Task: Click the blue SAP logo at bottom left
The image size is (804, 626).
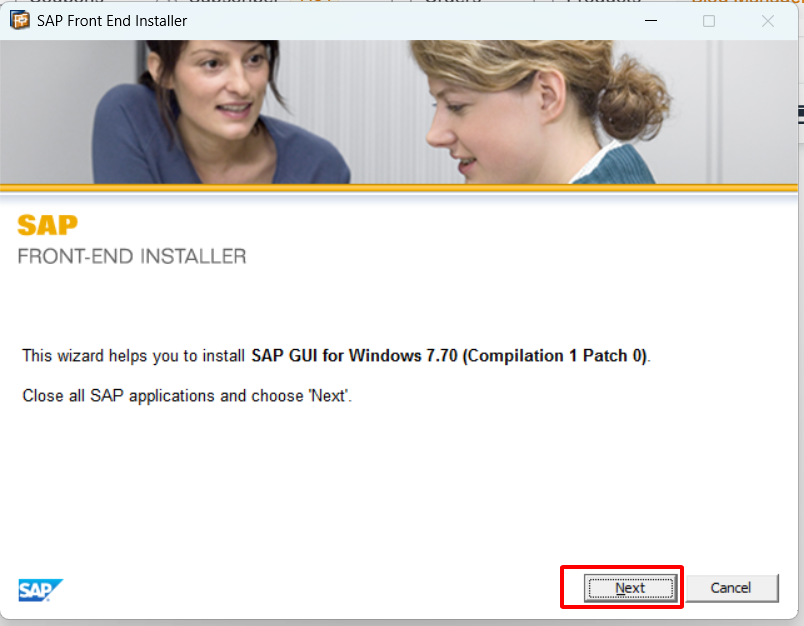Action: (40, 590)
